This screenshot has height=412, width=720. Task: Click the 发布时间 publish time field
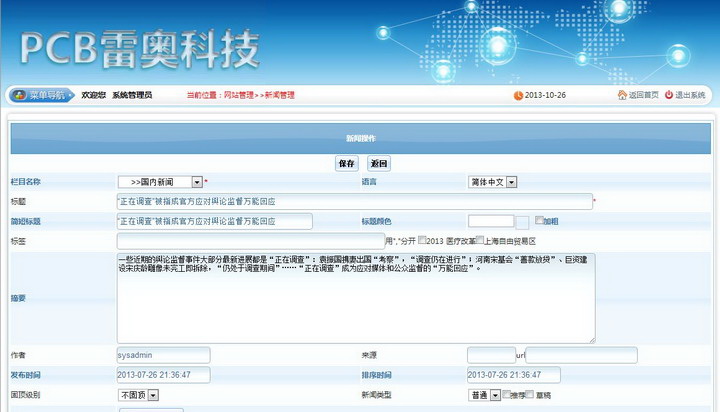pos(163,375)
